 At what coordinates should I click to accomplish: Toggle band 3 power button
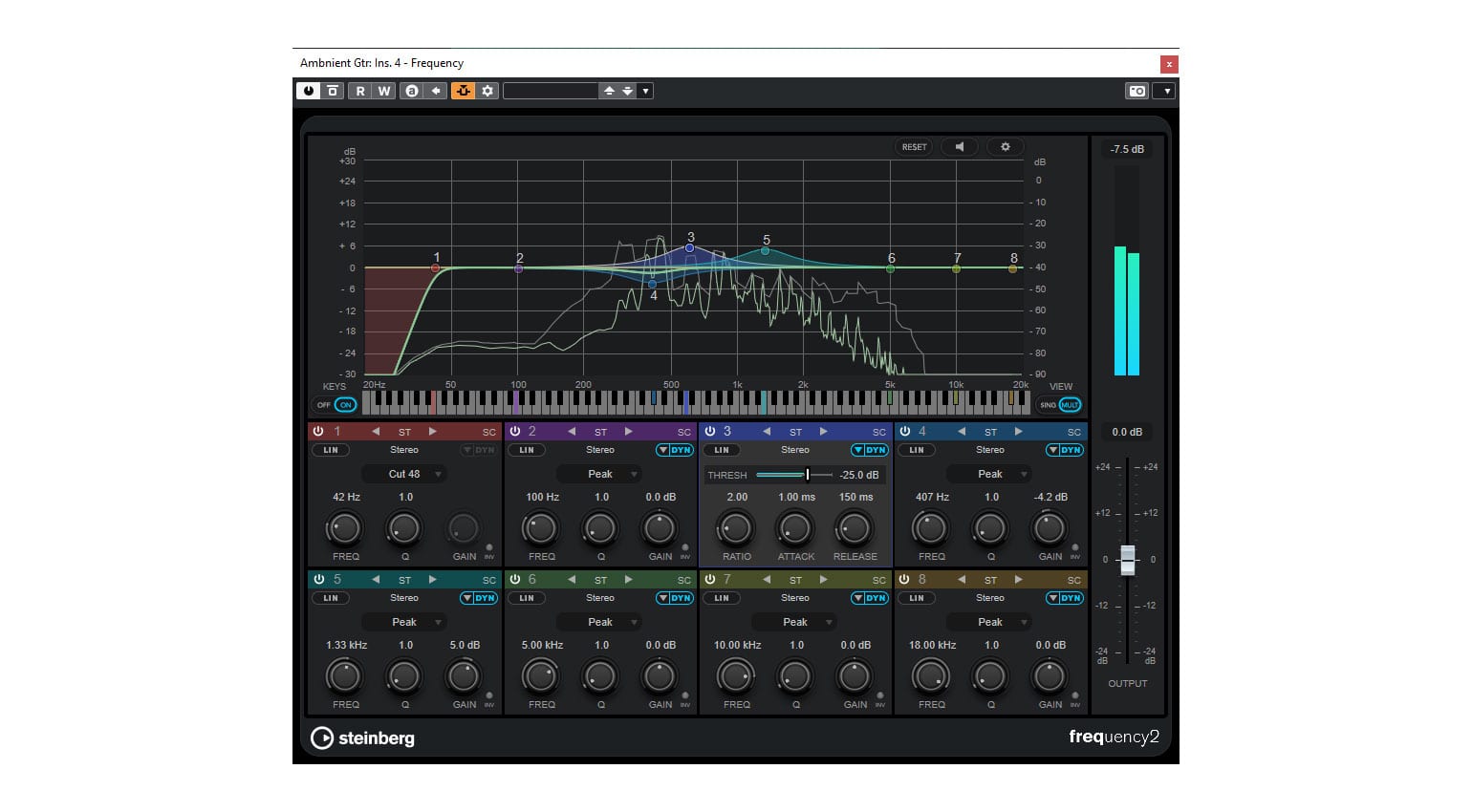(x=710, y=432)
